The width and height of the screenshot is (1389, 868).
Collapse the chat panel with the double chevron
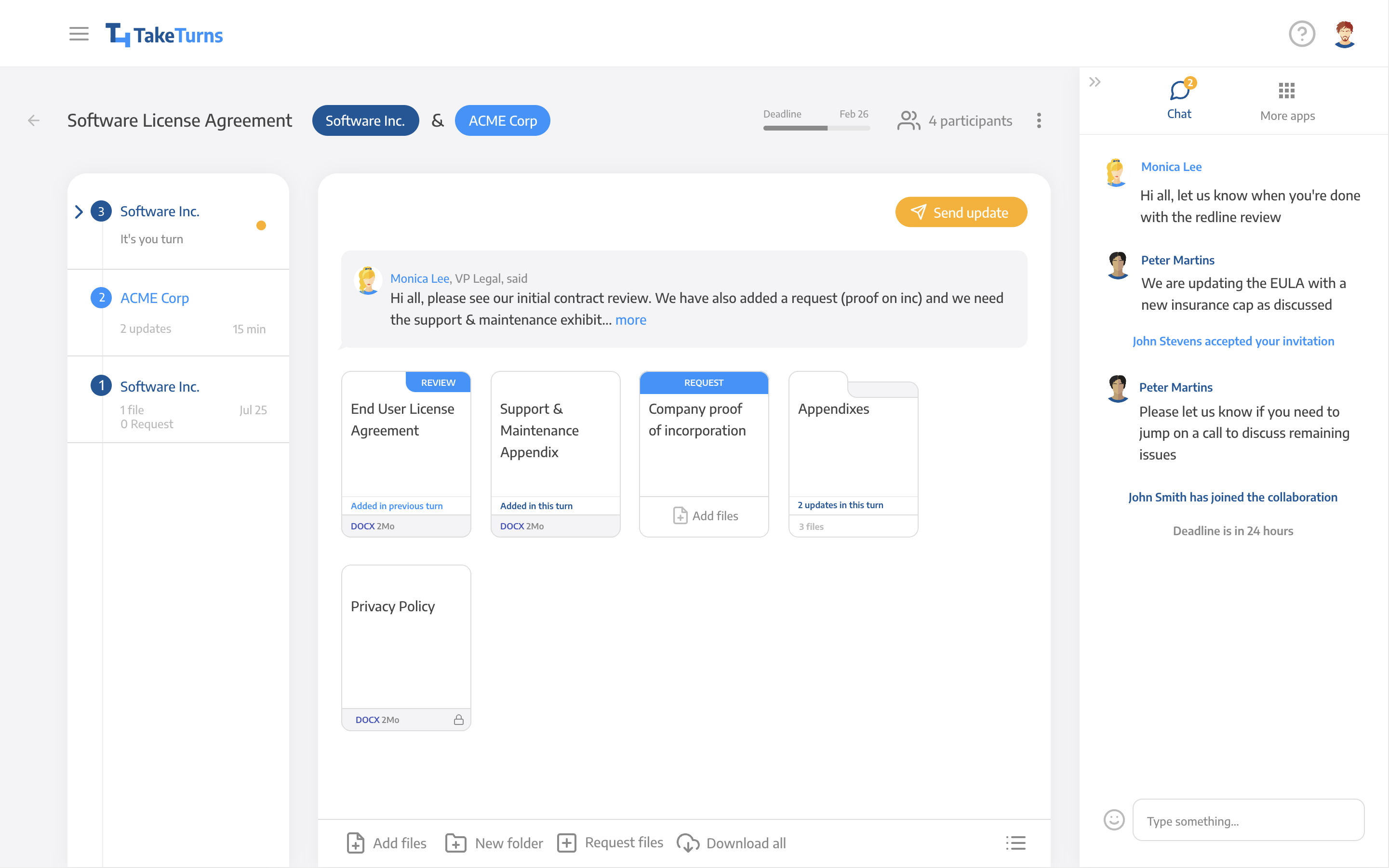(x=1095, y=82)
